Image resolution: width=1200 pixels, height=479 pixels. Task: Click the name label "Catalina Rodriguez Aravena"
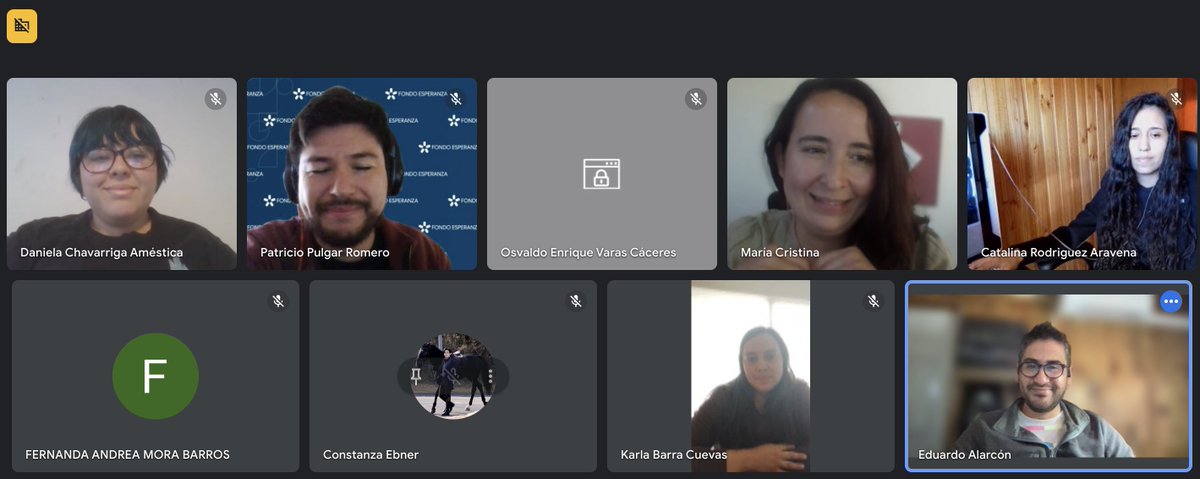coord(1058,253)
